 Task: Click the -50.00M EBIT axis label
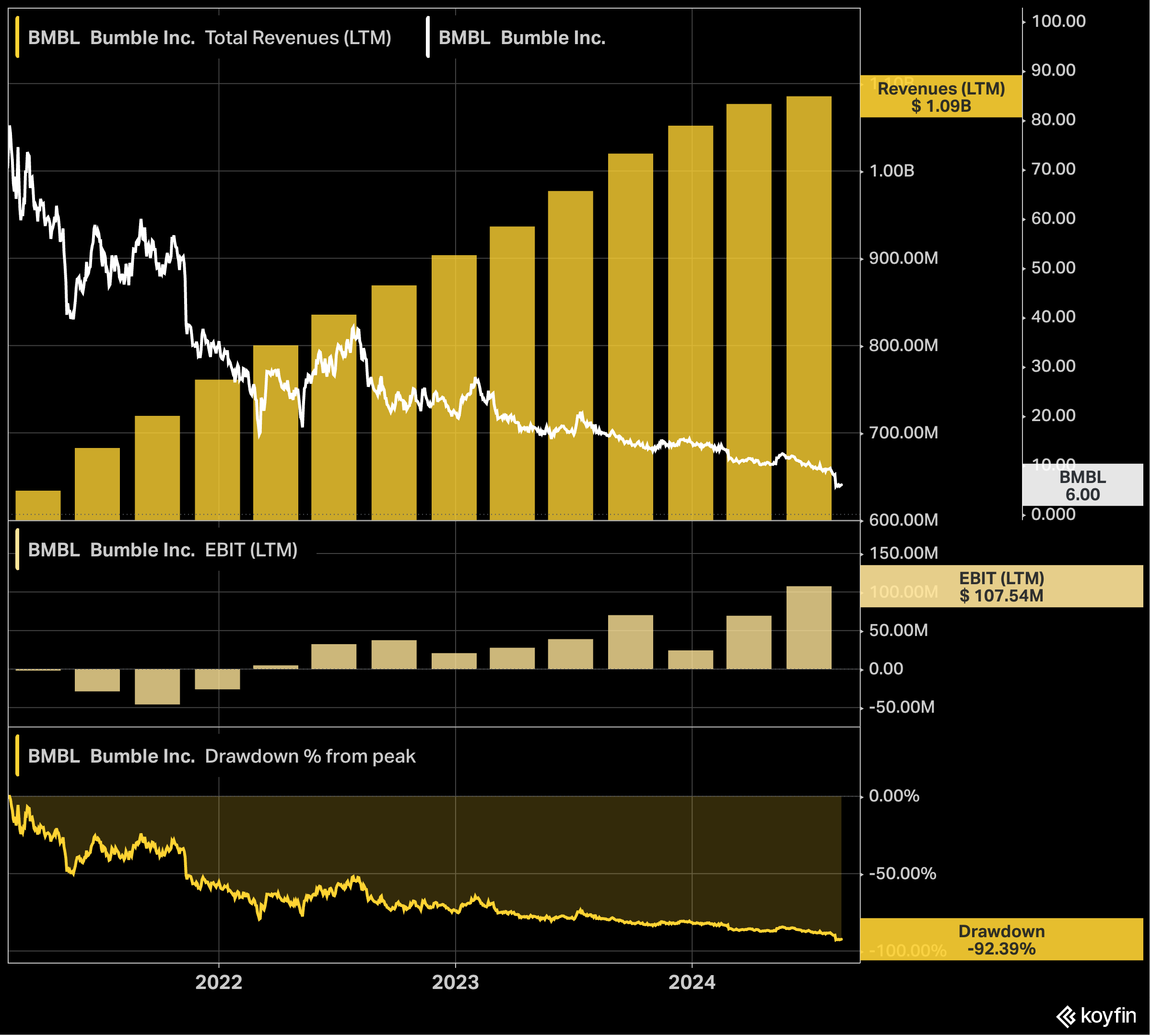pos(902,707)
